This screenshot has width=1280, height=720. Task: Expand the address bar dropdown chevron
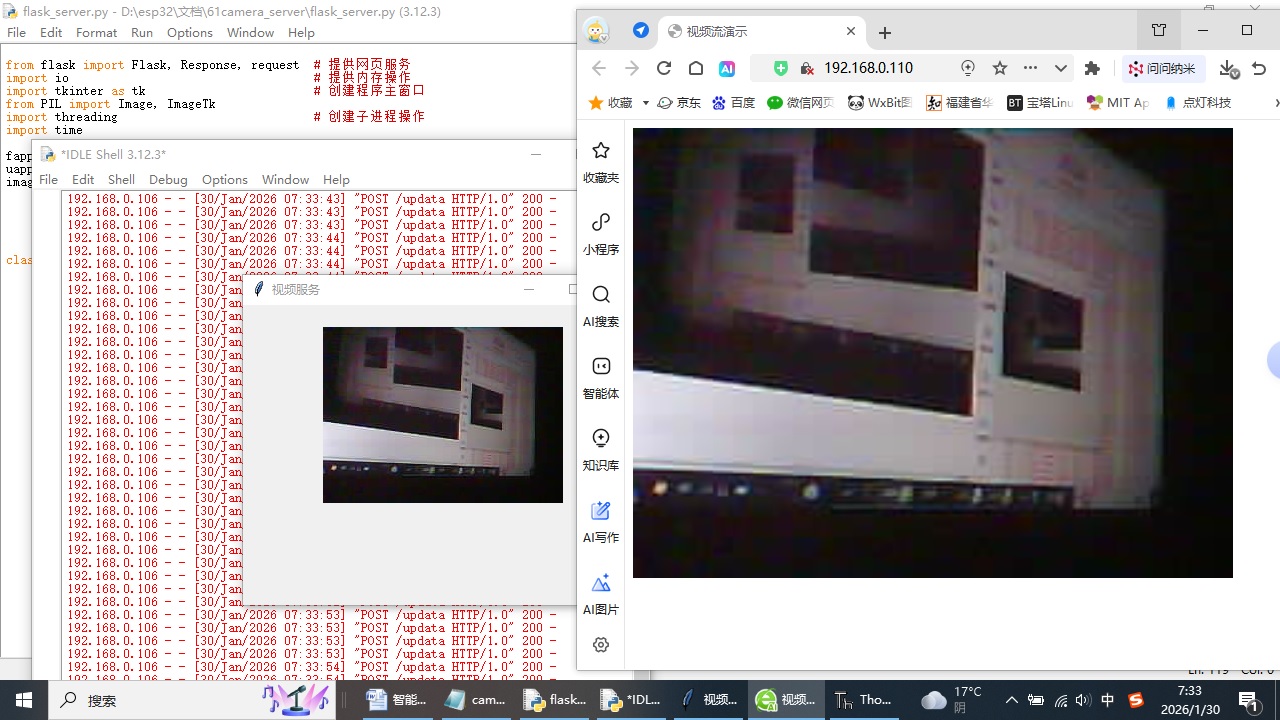coord(1061,68)
